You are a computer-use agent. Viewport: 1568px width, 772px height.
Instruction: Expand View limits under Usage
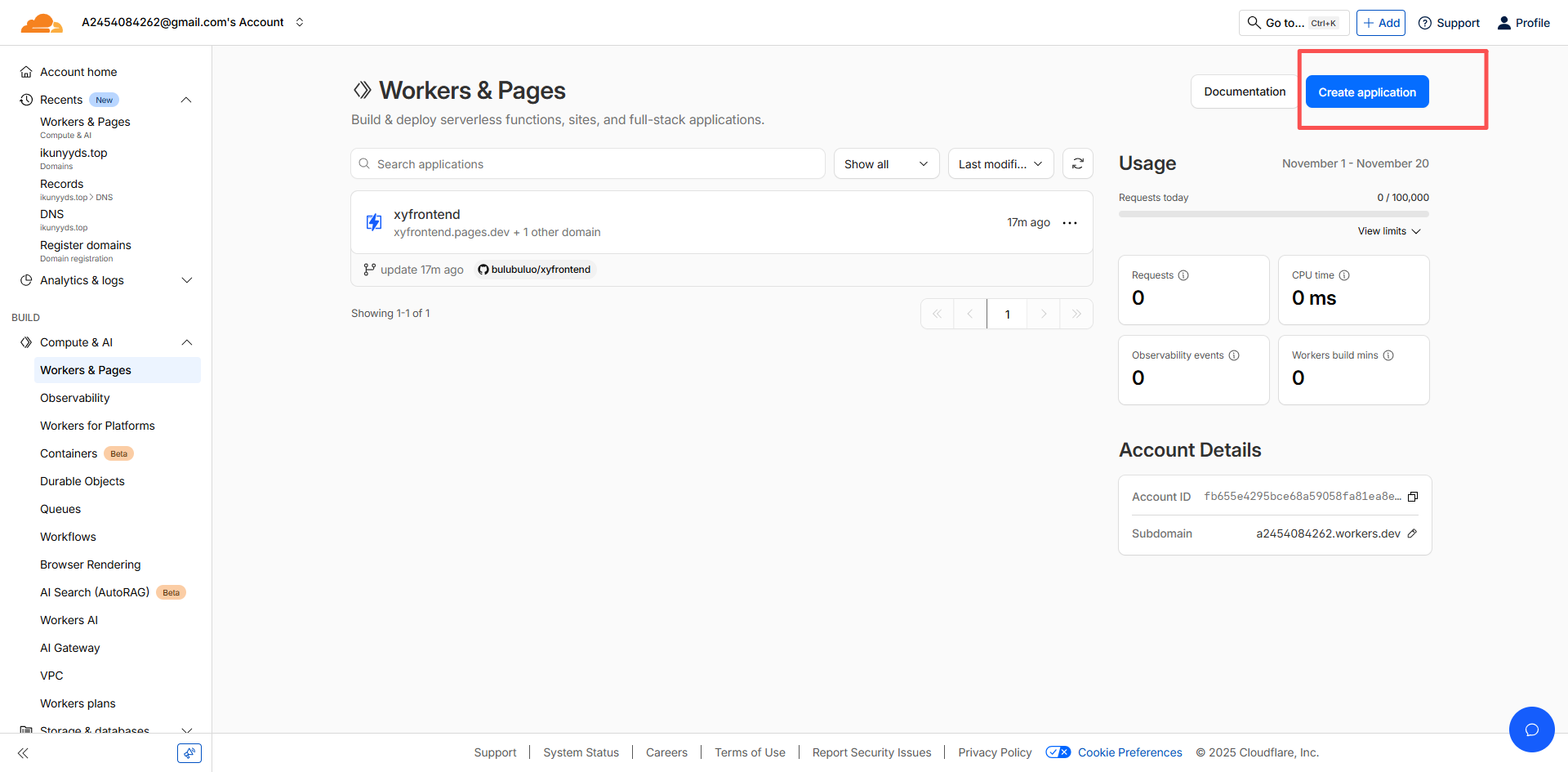tap(1389, 231)
